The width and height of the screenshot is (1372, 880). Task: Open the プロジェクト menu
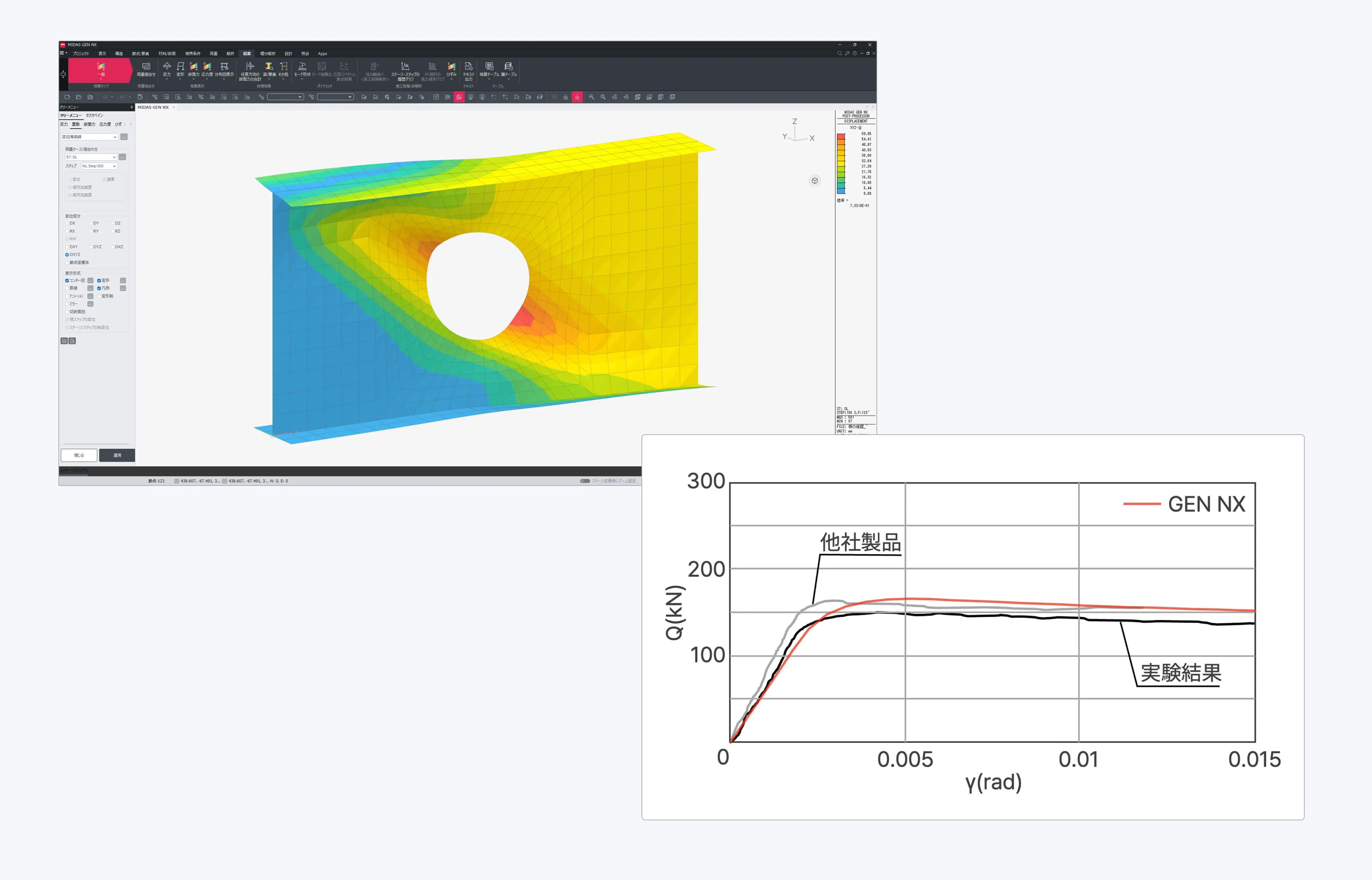point(81,54)
